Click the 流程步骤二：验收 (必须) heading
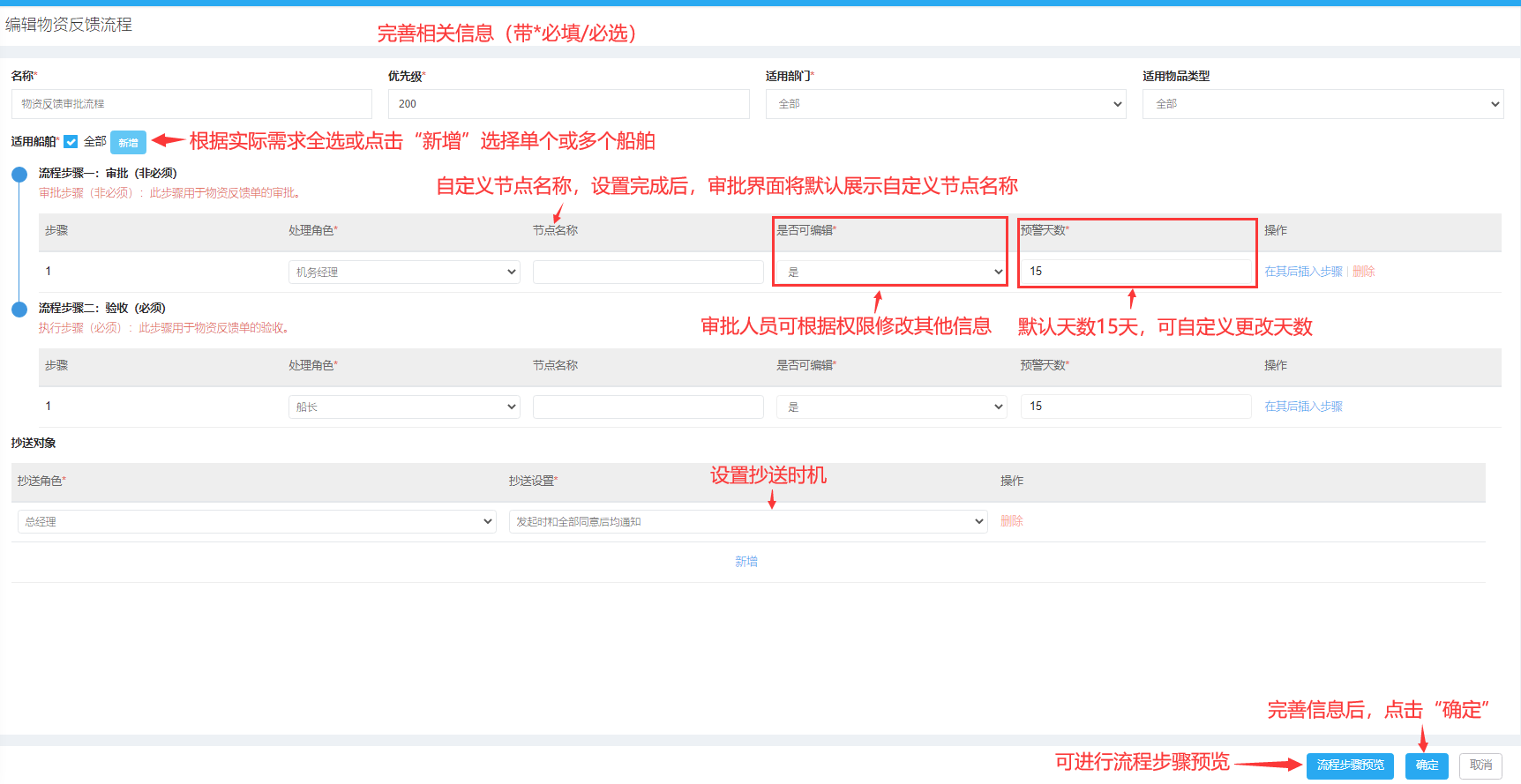Image resolution: width=1521 pixels, height=784 pixels. (101, 308)
